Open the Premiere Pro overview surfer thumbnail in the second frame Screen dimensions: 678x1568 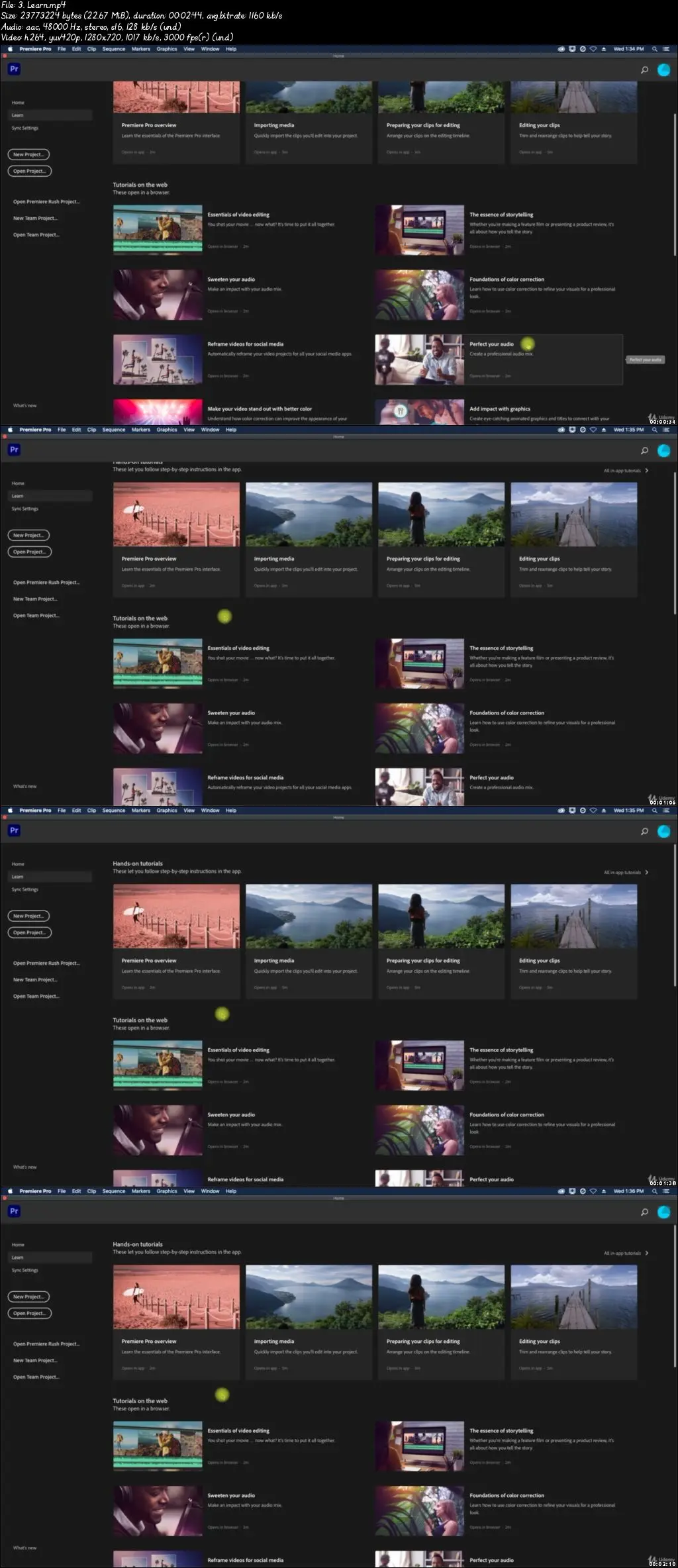(176, 514)
